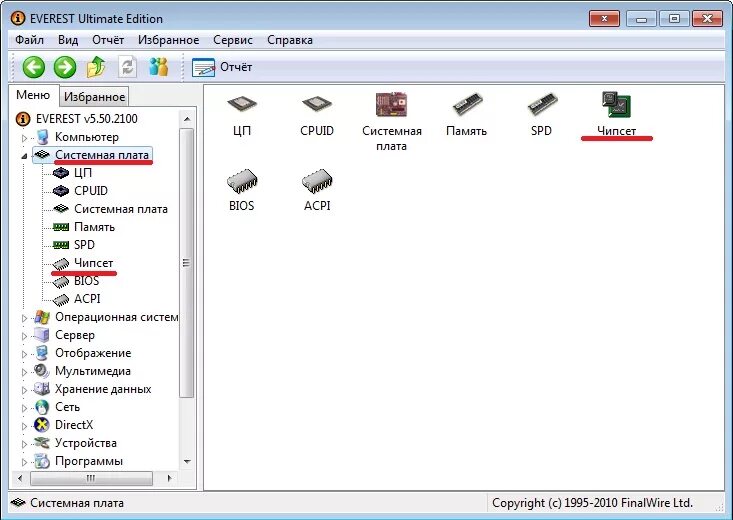Screen dimensions: 733x520
Task: Select Память in the tree
Action: pyautogui.click(x=84, y=227)
